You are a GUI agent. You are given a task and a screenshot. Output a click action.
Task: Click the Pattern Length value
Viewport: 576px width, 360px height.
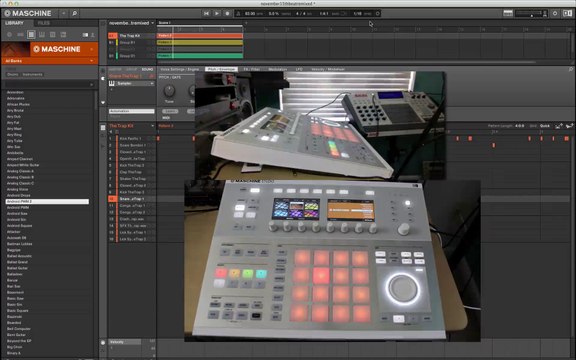[519, 126]
